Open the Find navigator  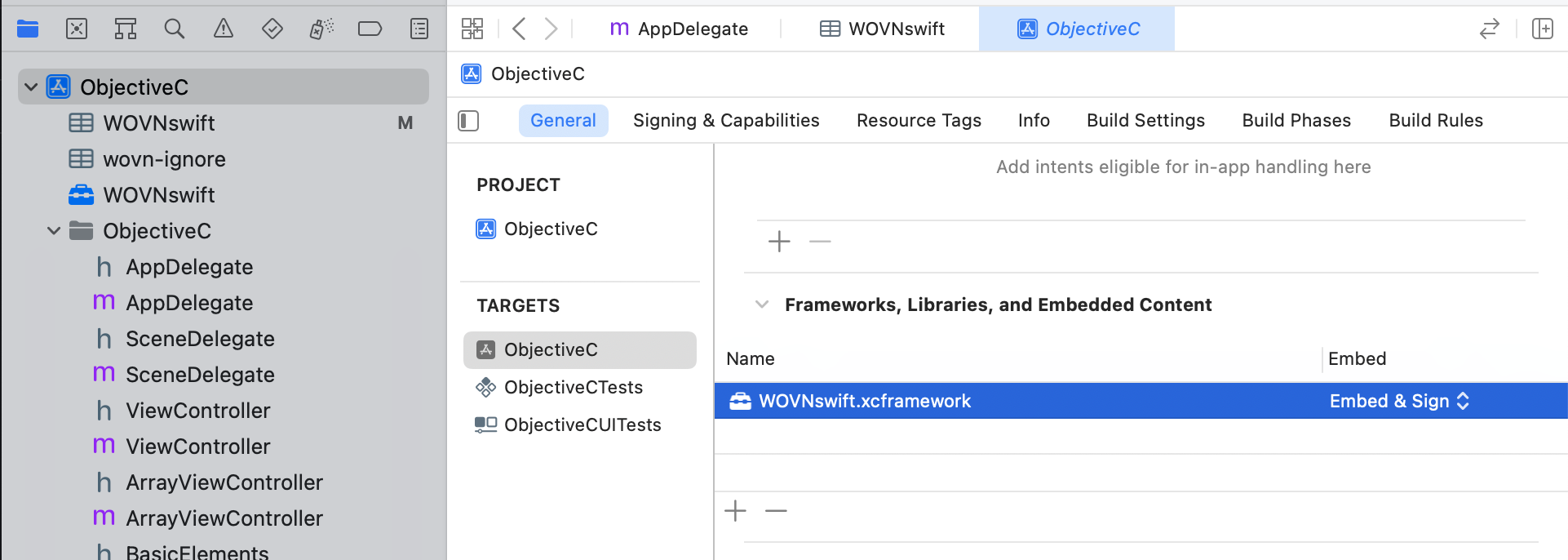click(175, 29)
